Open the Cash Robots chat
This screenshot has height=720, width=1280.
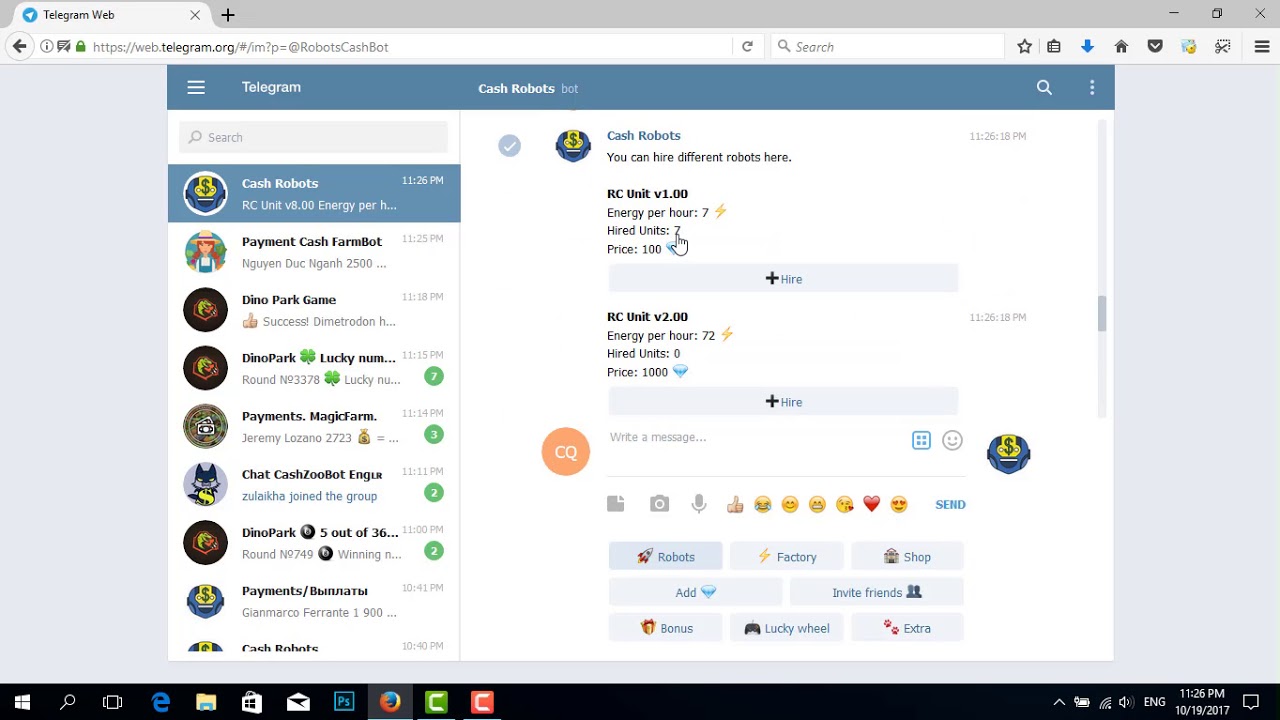[314, 194]
